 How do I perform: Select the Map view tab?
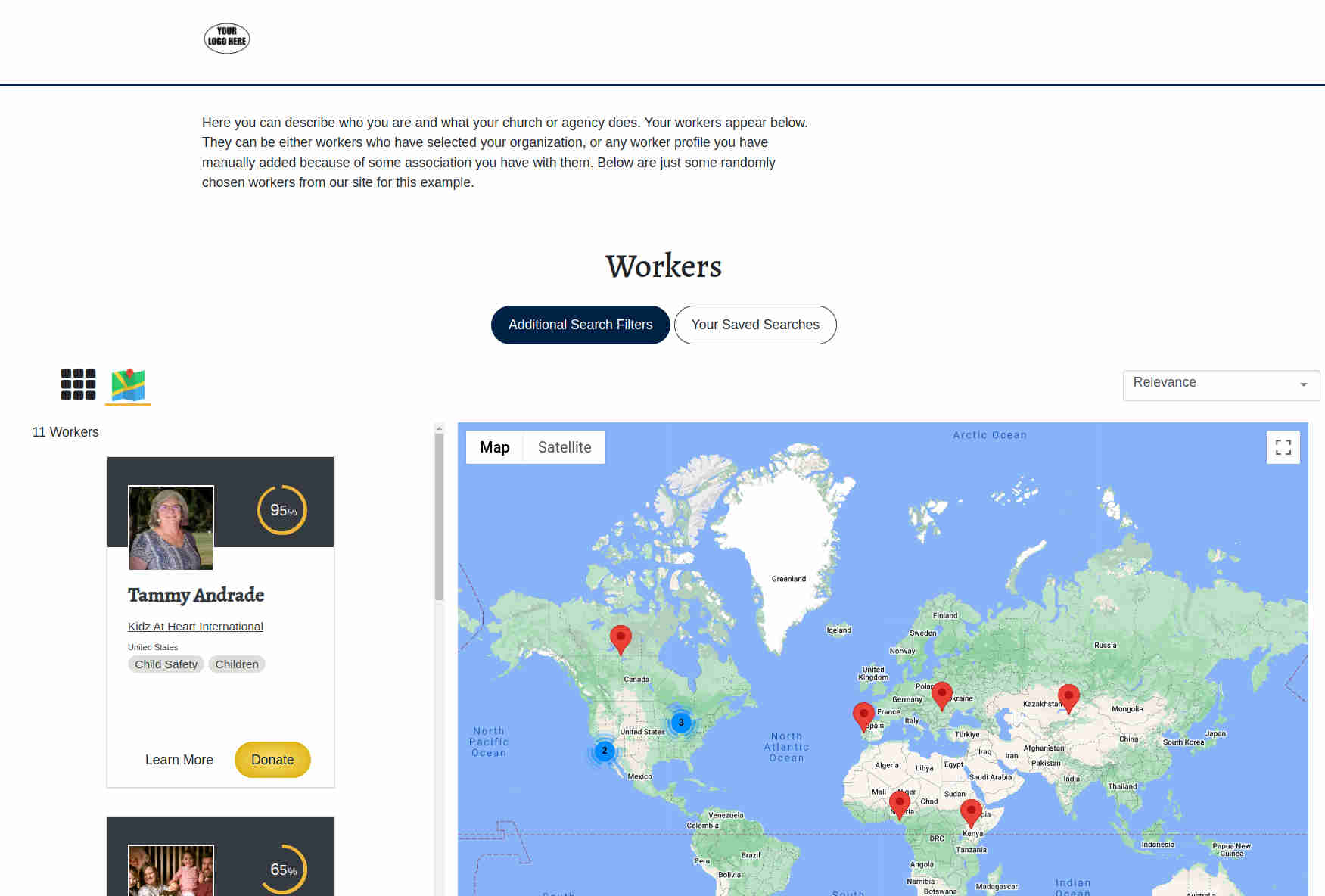pos(494,447)
